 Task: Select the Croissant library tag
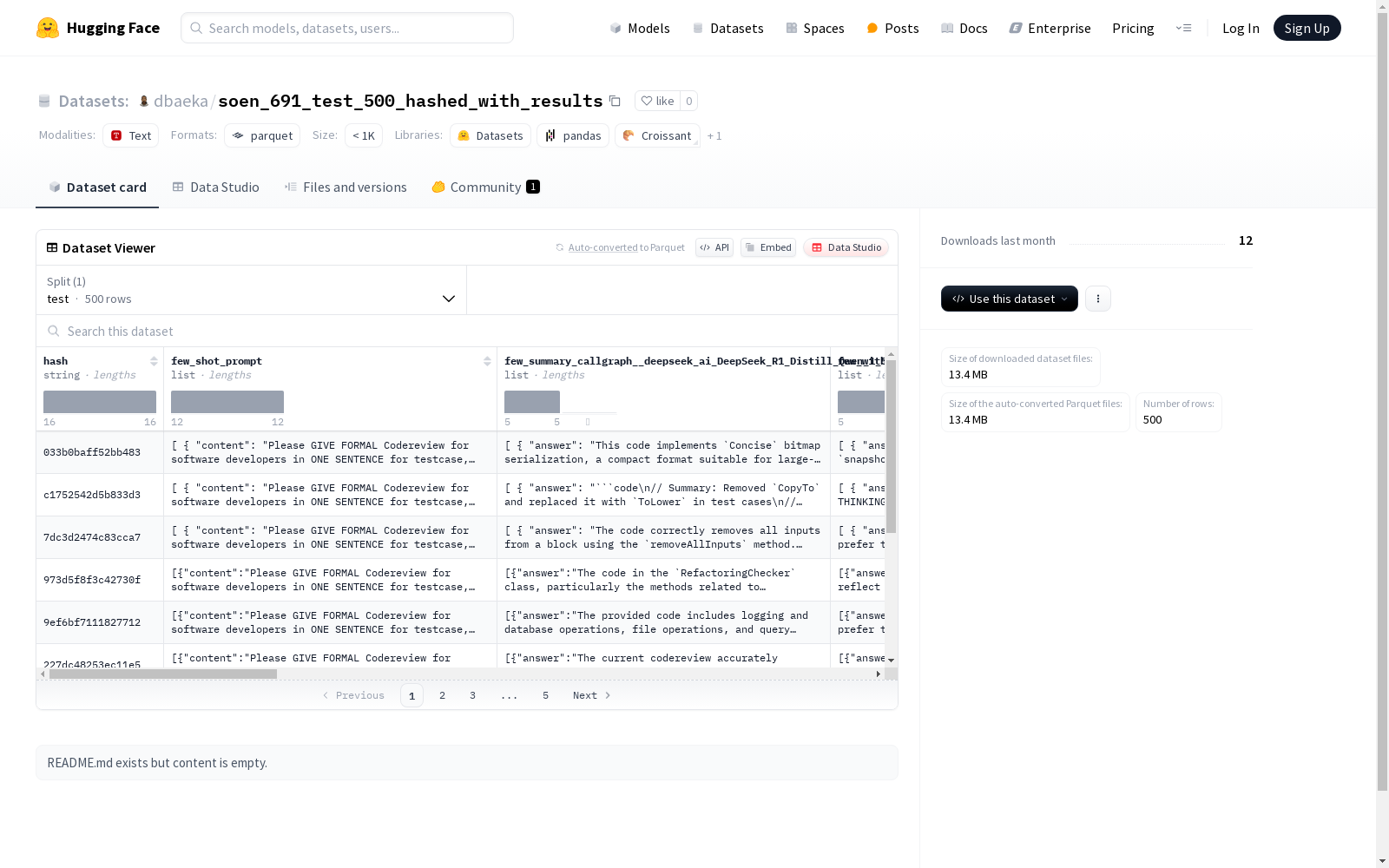click(x=657, y=135)
